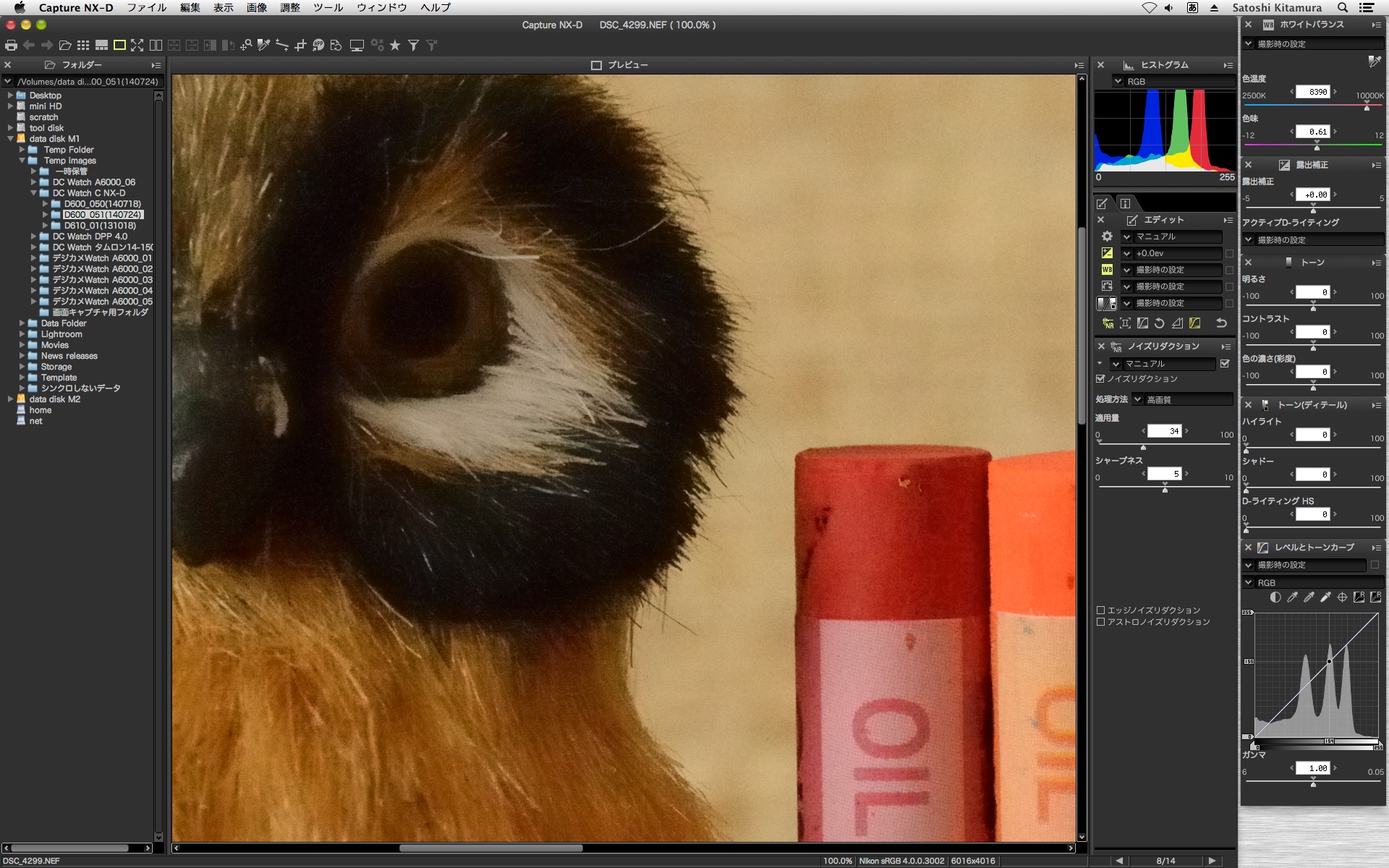Select the straighten tool

(282, 46)
